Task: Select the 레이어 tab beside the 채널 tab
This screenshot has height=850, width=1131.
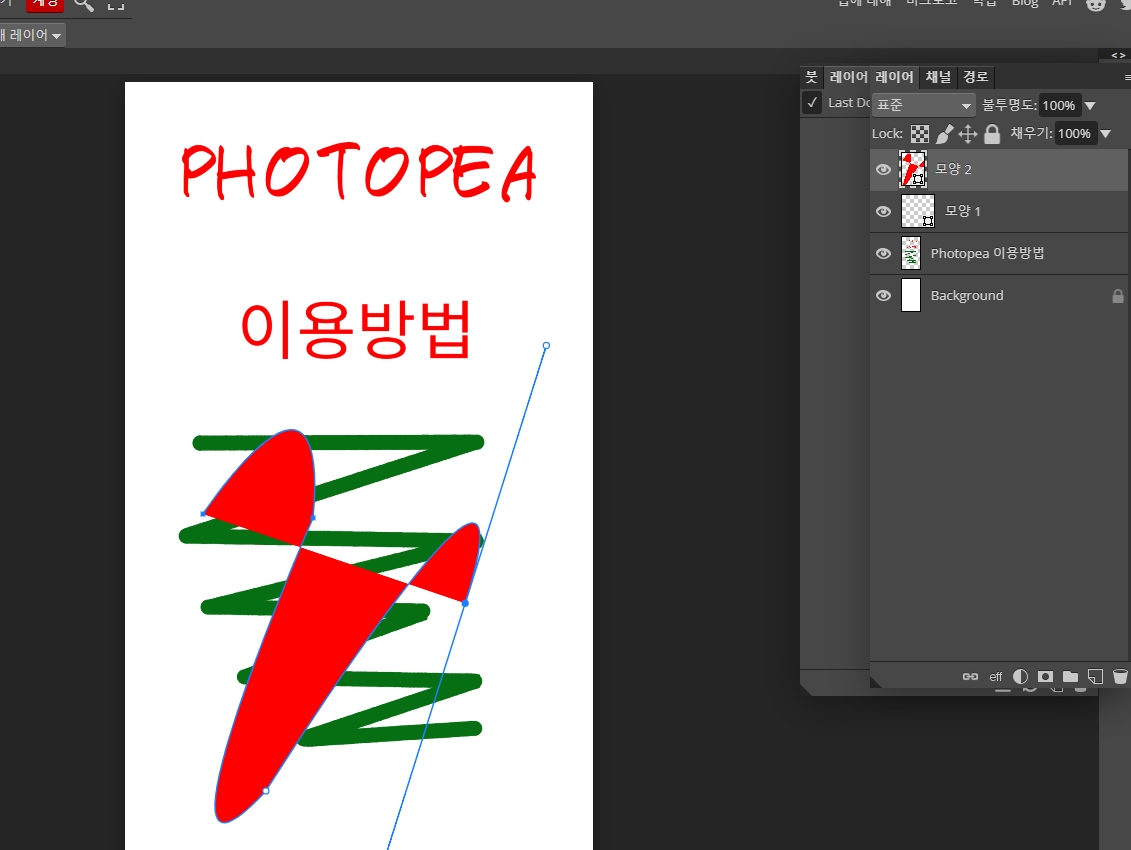Action: click(x=894, y=76)
